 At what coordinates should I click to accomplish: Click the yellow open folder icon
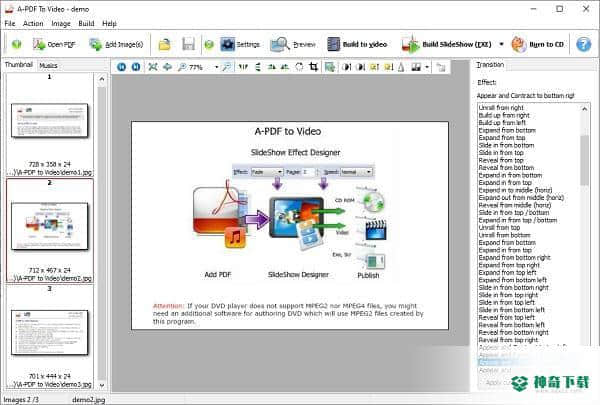pos(165,44)
